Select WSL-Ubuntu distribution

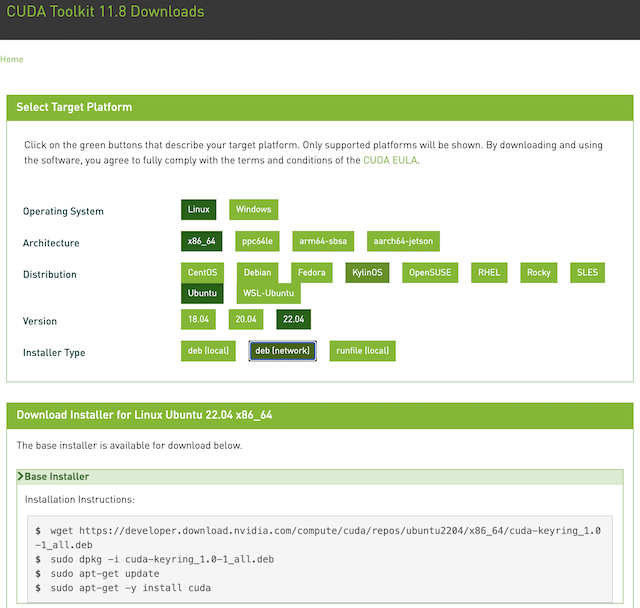(x=269, y=294)
